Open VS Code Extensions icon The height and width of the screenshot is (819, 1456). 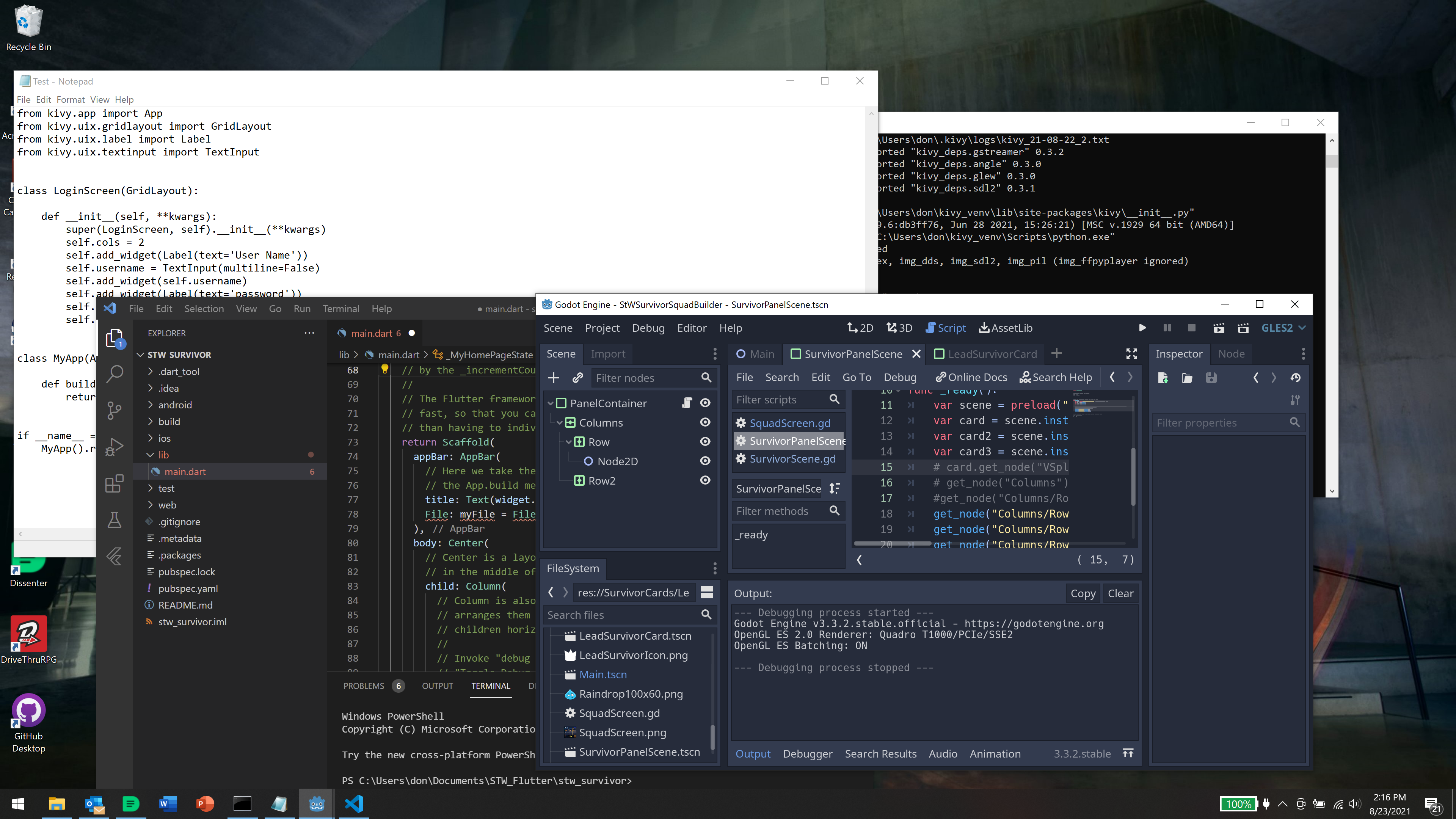115,483
